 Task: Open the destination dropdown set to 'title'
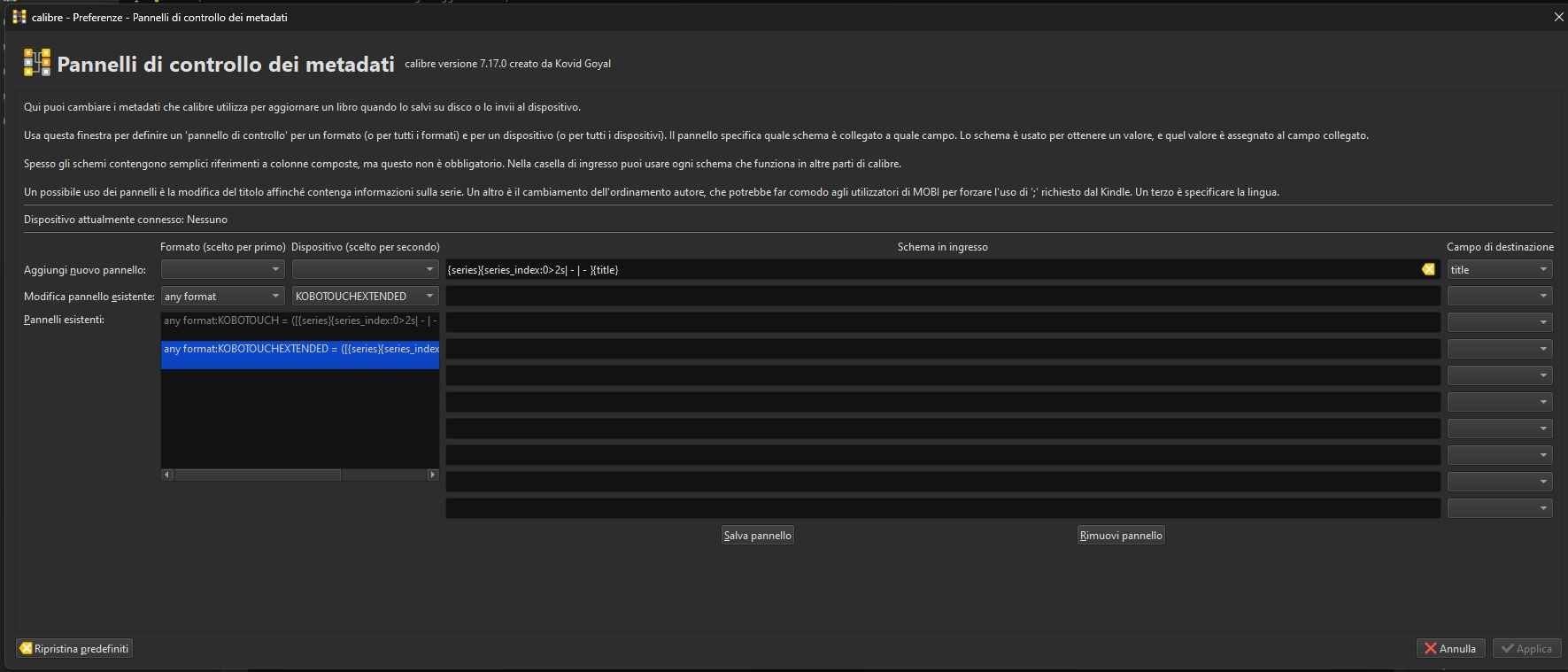pyautogui.click(x=1500, y=269)
